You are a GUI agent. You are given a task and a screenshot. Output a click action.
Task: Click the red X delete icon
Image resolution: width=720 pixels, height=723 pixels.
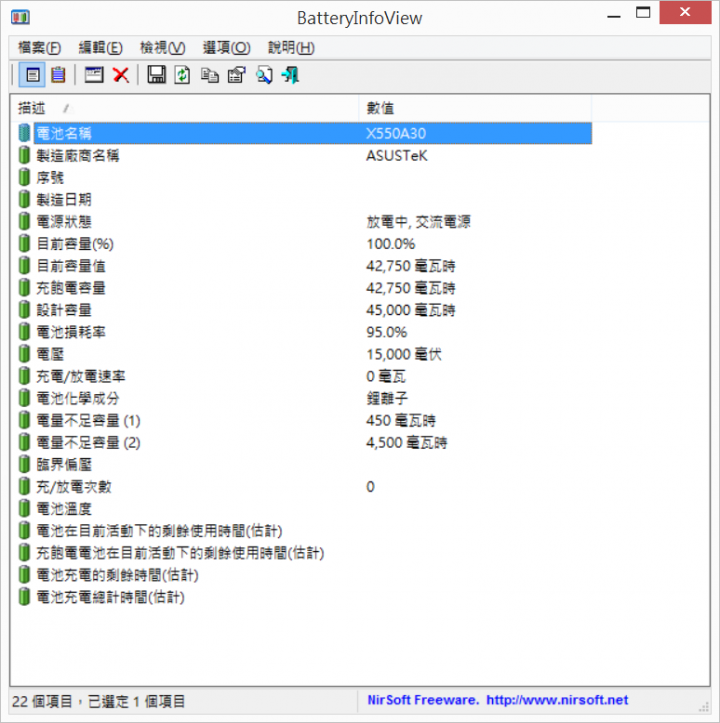click(121, 75)
